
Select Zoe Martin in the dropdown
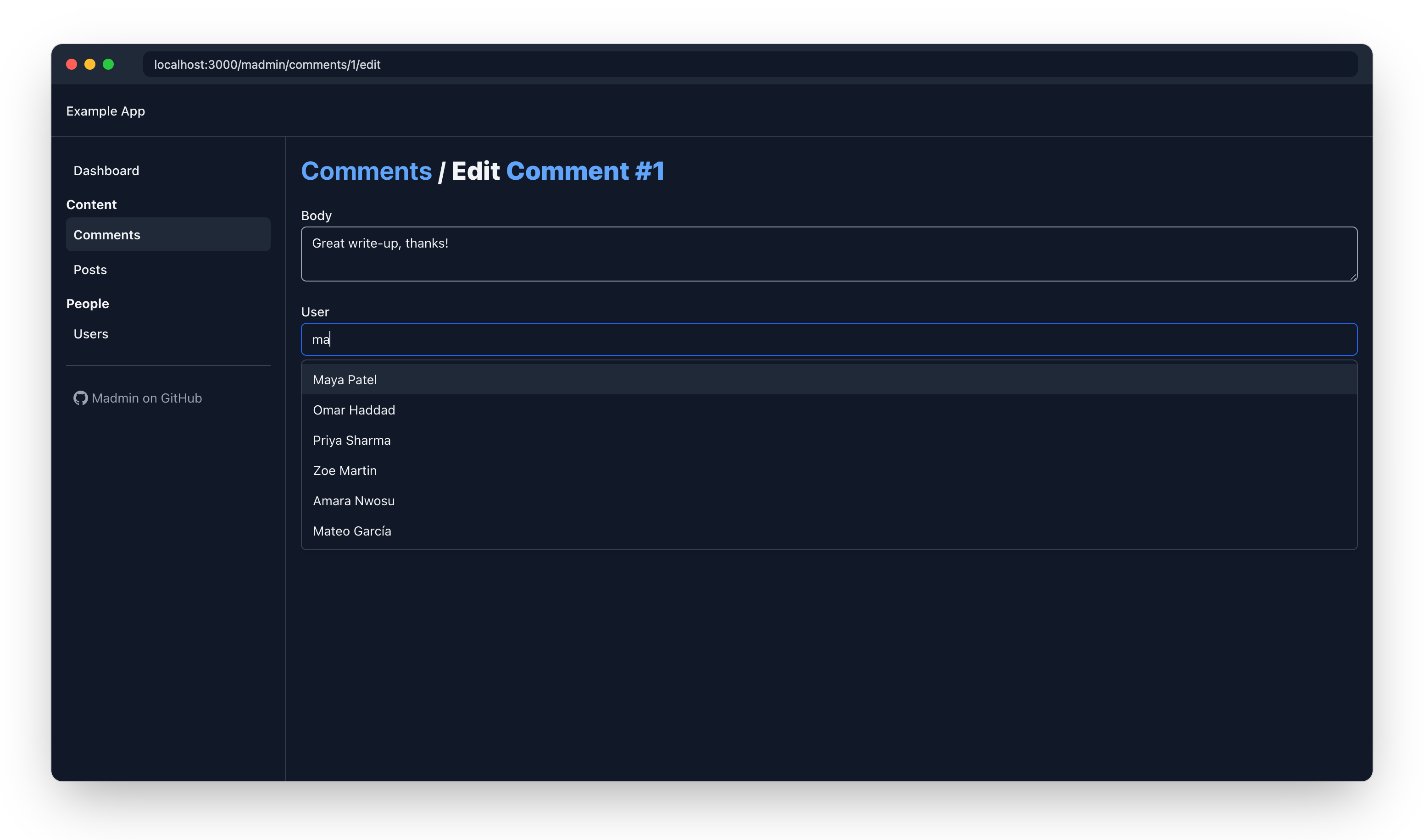(829, 470)
